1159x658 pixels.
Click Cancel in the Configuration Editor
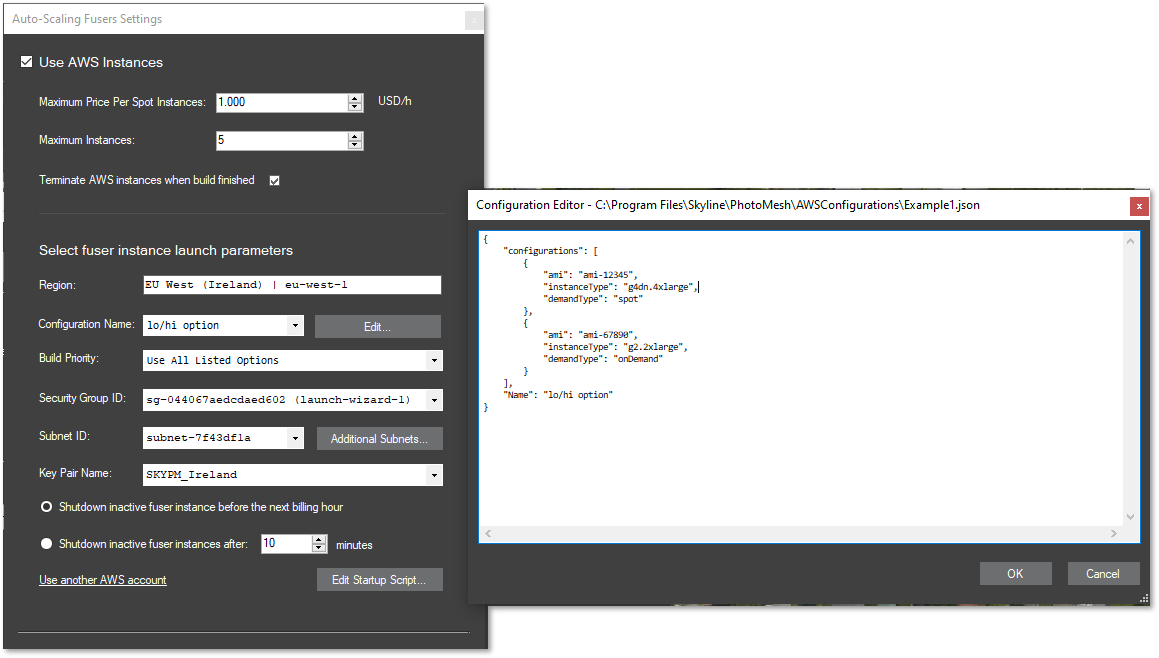pyautogui.click(x=1103, y=574)
